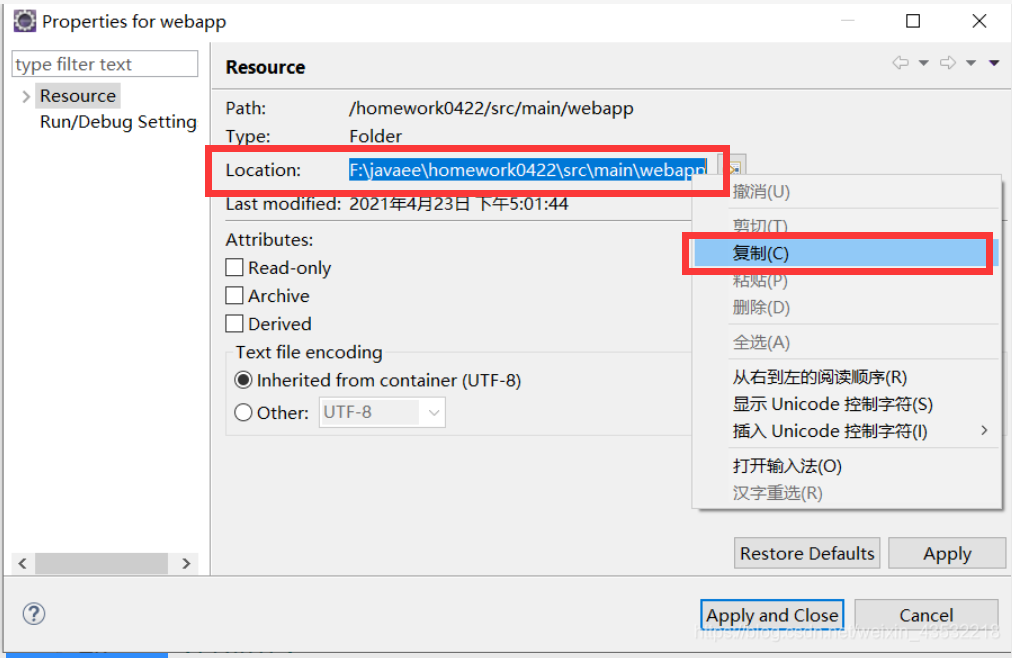Click the Restore Defaults button

[806, 553]
